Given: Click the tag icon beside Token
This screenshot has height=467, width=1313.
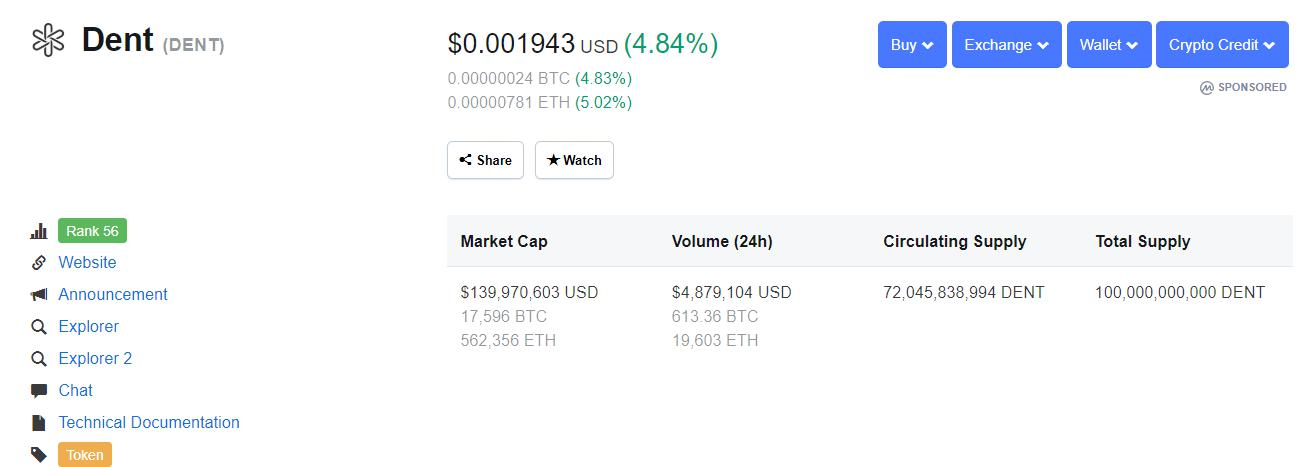Looking at the screenshot, I should (39, 455).
